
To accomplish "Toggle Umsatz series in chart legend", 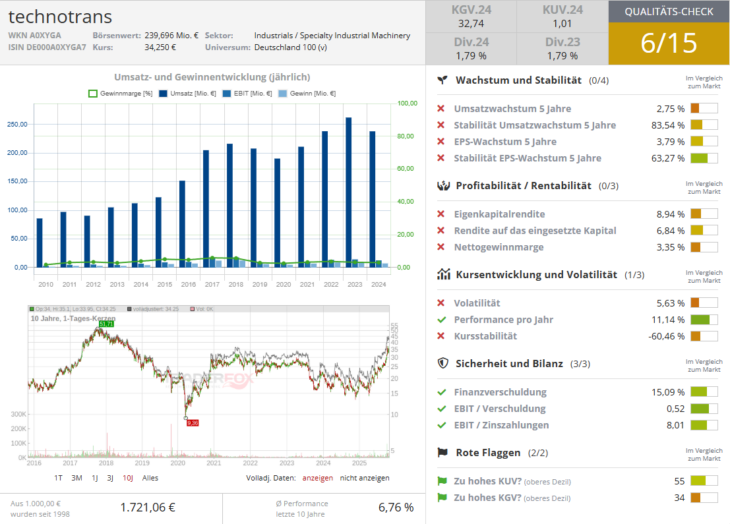I will pos(174,93).
